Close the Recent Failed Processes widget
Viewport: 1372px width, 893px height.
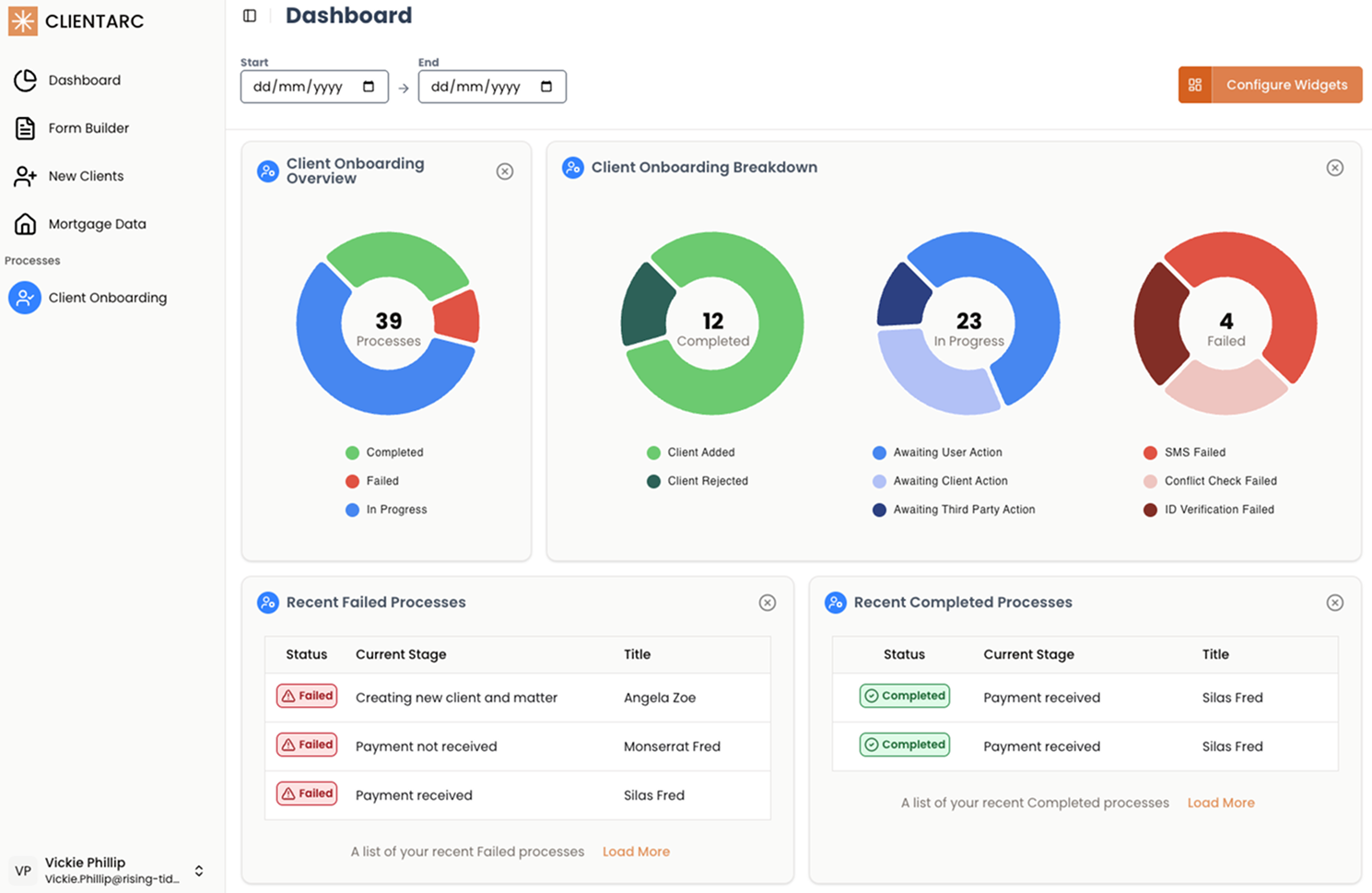coord(768,603)
